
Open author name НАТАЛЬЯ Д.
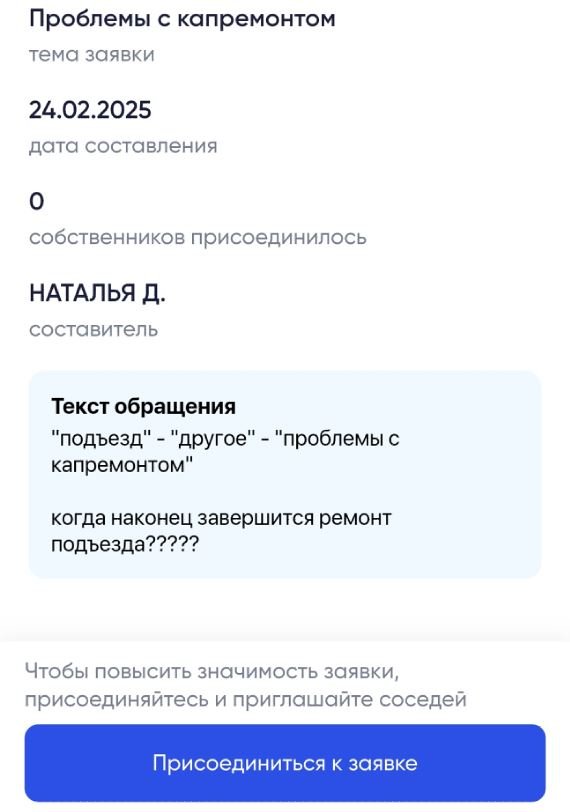point(97,293)
